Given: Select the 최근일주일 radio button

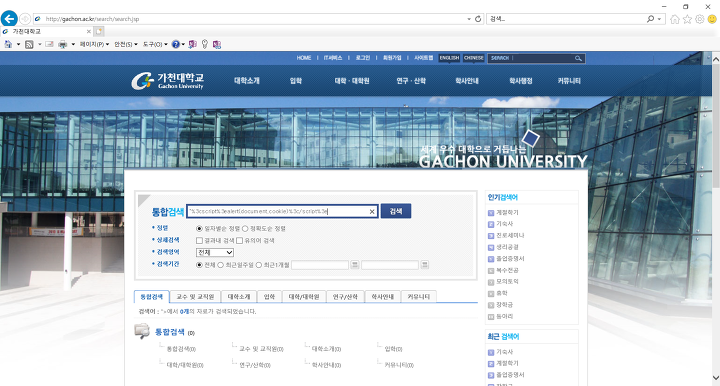Looking at the screenshot, I should click(220, 265).
